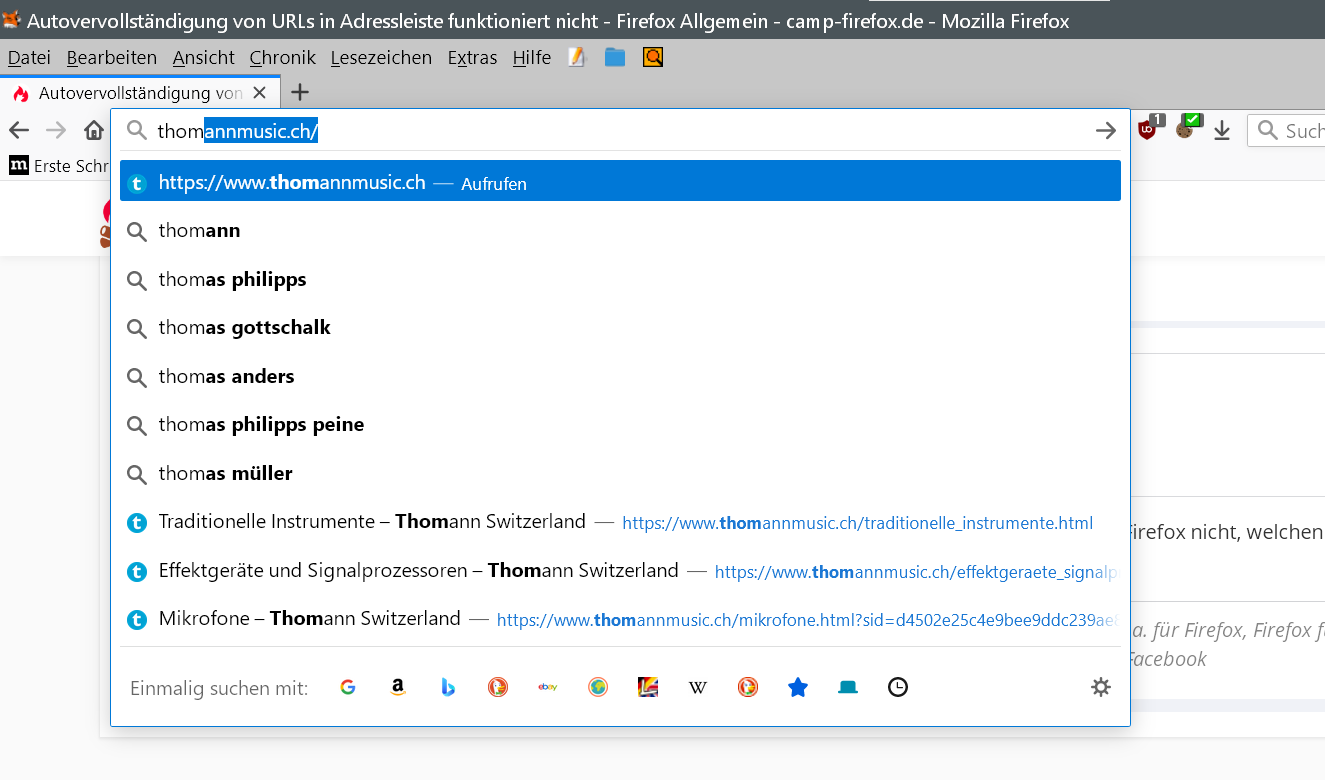Open the cookie extension icon
Image resolution: width=1325 pixels, height=780 pixels.
(1187, 128)
